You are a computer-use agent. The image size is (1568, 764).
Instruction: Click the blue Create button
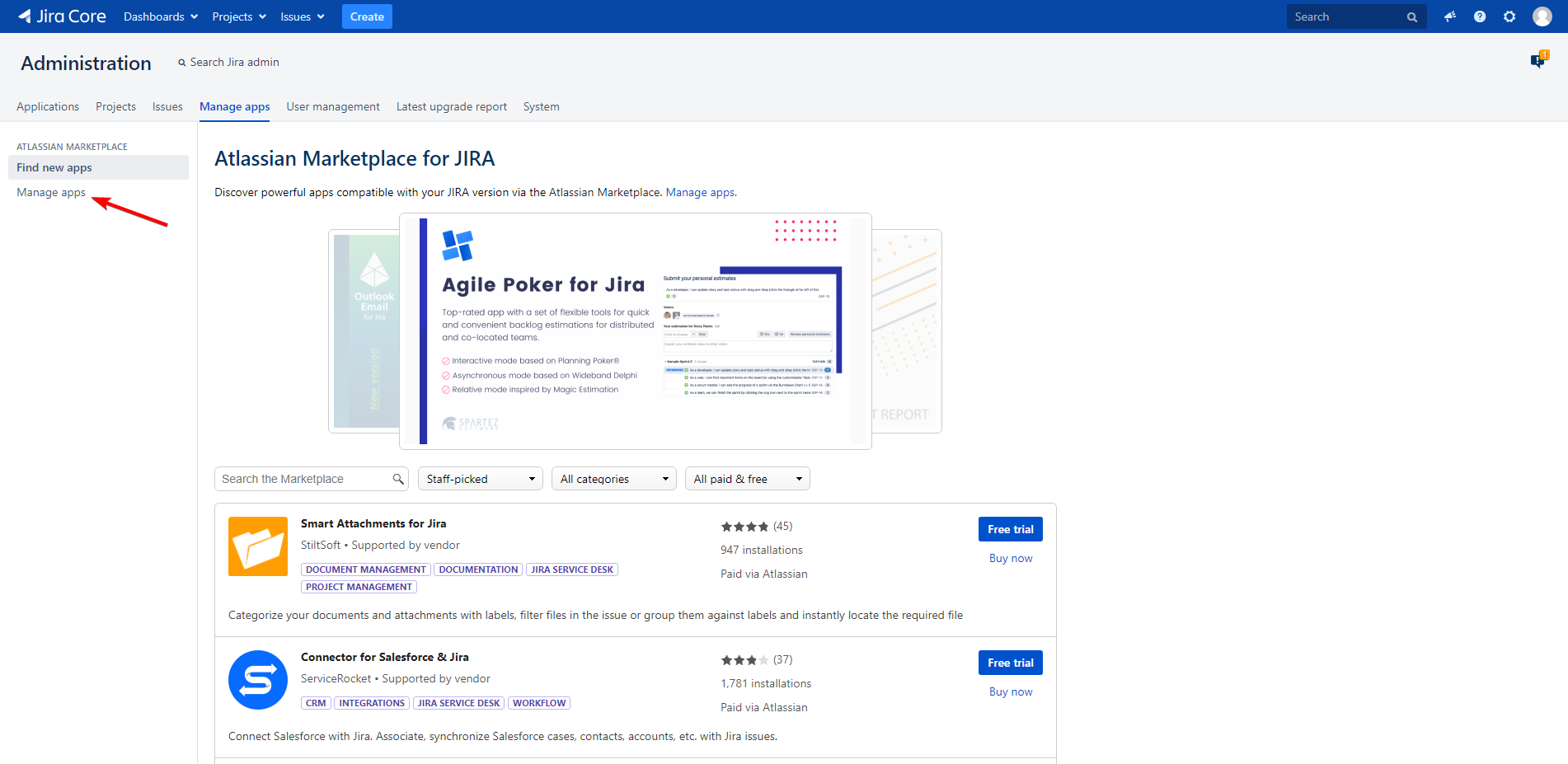[x=367, y=16]
